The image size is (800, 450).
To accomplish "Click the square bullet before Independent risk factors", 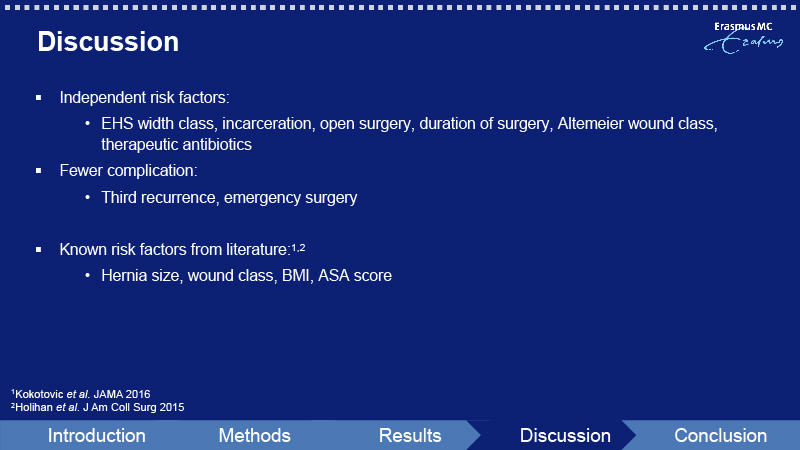I will pyautogui.click(x=39, y=97).
